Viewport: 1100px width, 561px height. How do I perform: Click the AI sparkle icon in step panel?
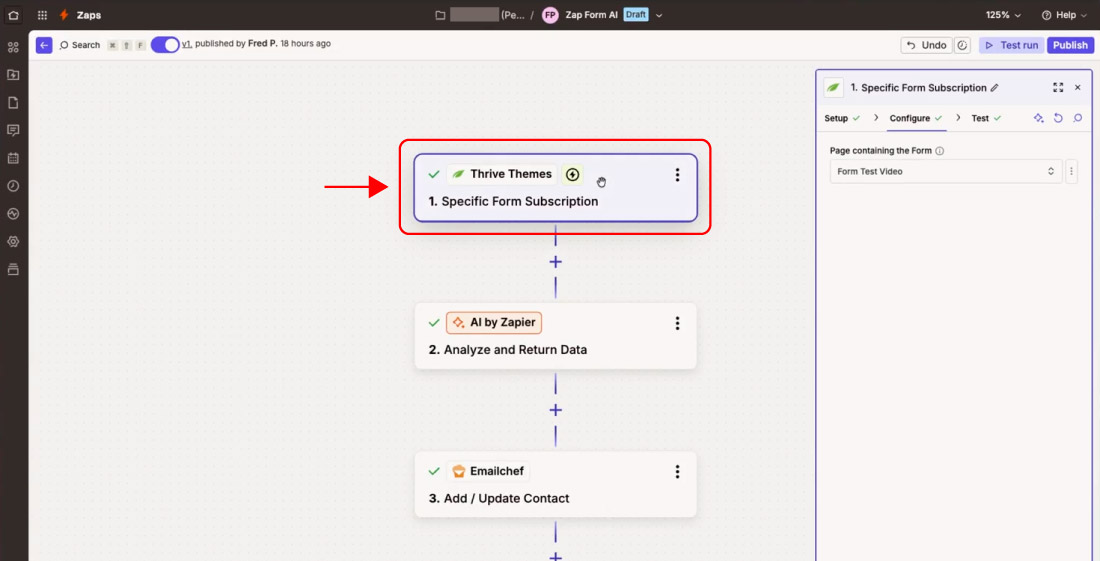coord(1039,118)
